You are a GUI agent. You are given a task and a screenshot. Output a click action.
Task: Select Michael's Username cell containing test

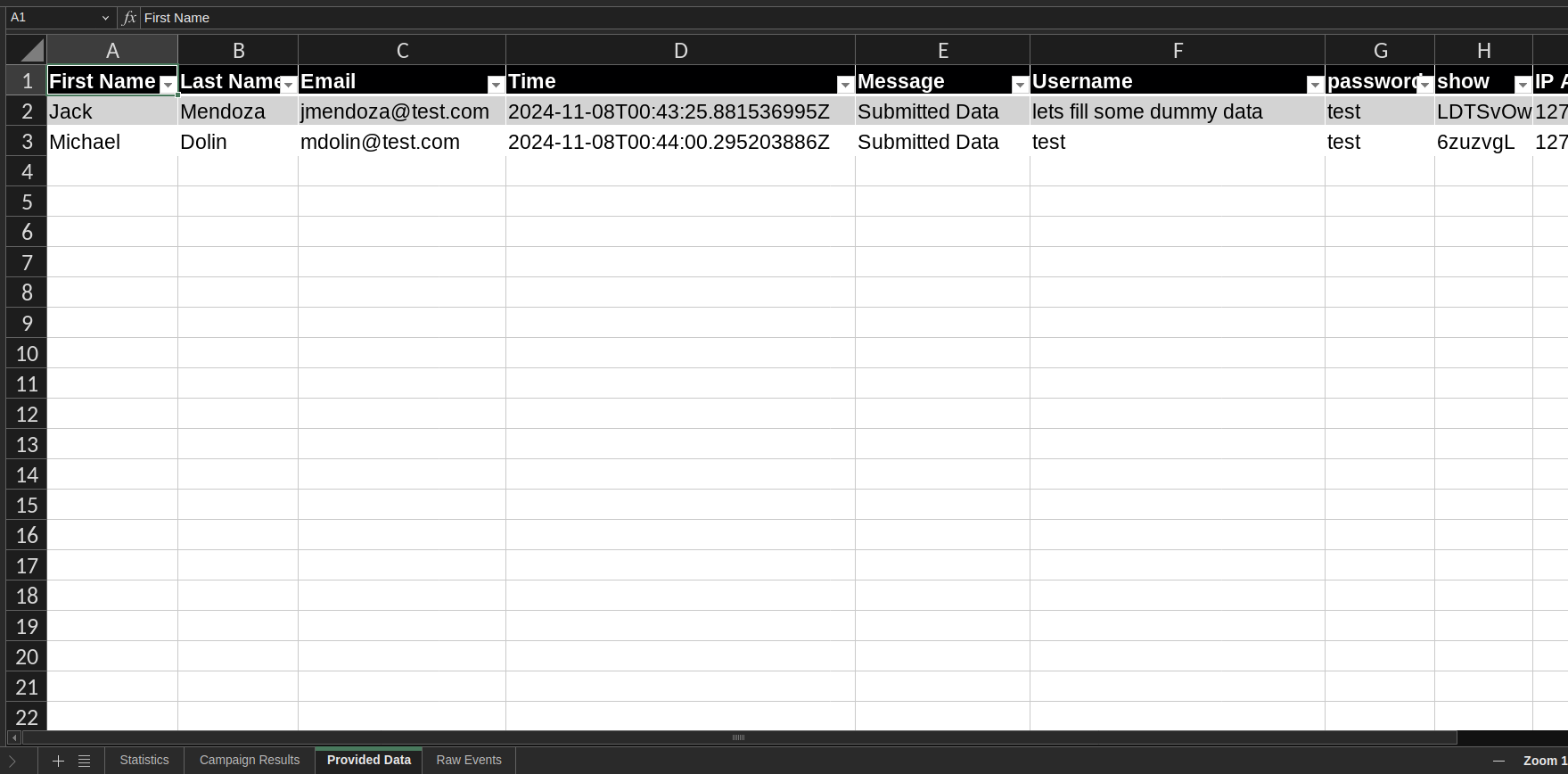pos(1178,142)
